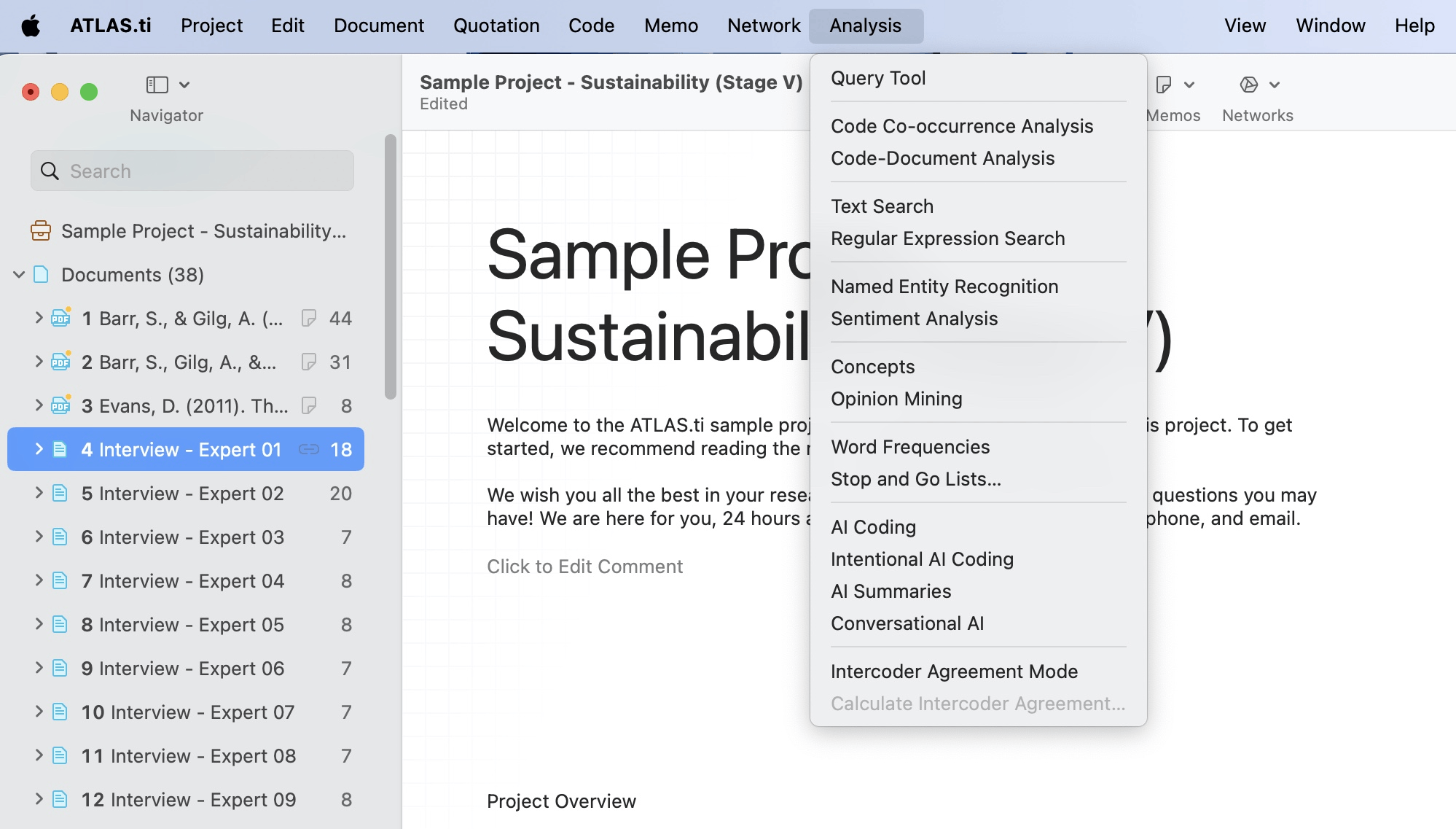Screen dimensions: 1456x829
Task: Click link icon on Interview Expert 01
Action: click(309, 449)
